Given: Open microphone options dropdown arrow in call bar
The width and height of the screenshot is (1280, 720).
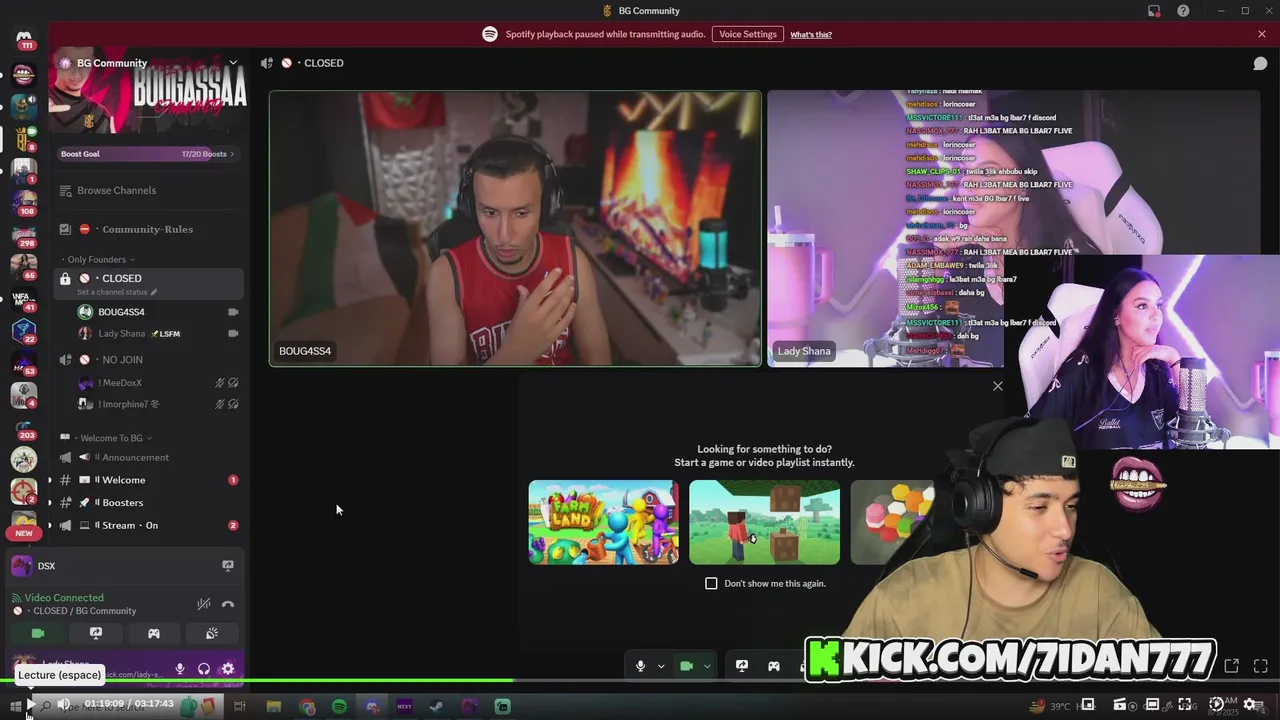Looking at the screenshot, I should 661,666.
